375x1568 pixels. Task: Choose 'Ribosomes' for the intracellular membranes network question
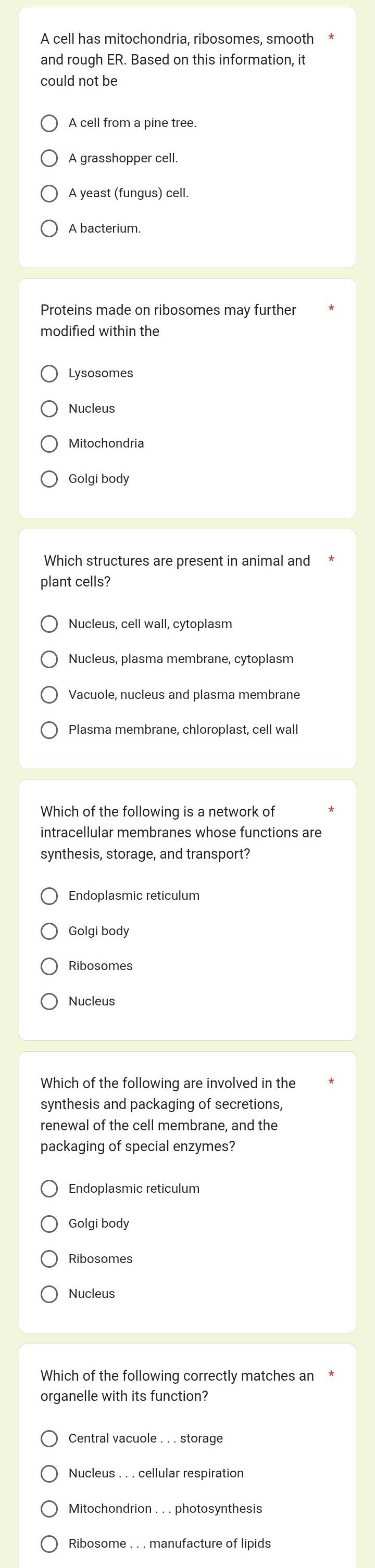point(49,966)
